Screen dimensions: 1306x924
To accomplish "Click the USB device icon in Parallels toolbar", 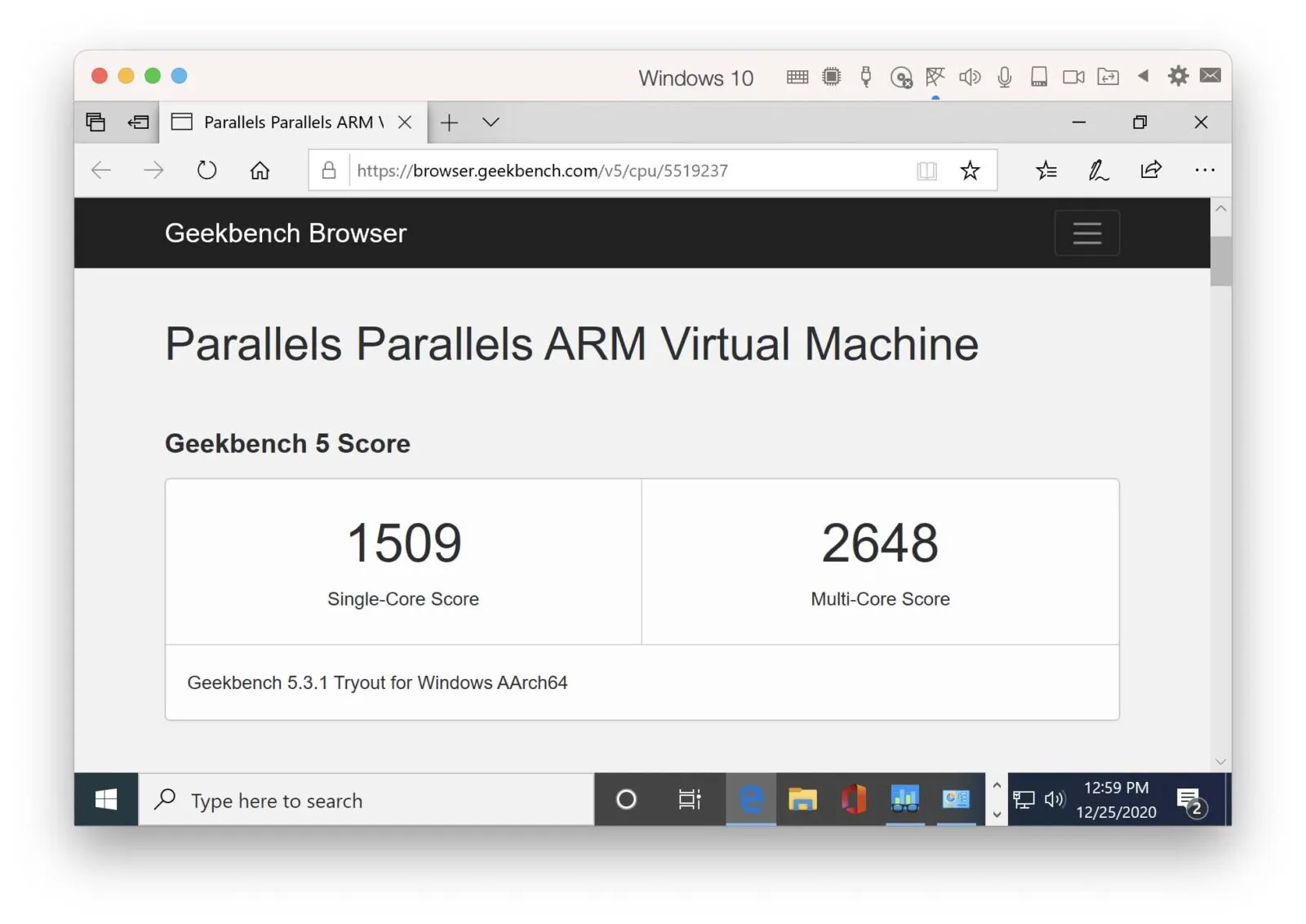I will [866, 78].
